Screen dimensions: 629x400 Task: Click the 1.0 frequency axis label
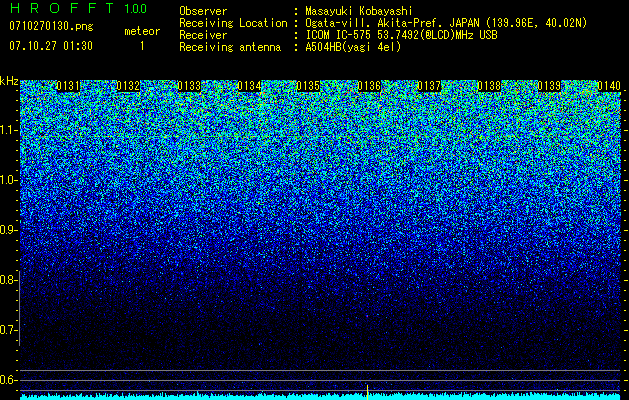click(9, 180)
